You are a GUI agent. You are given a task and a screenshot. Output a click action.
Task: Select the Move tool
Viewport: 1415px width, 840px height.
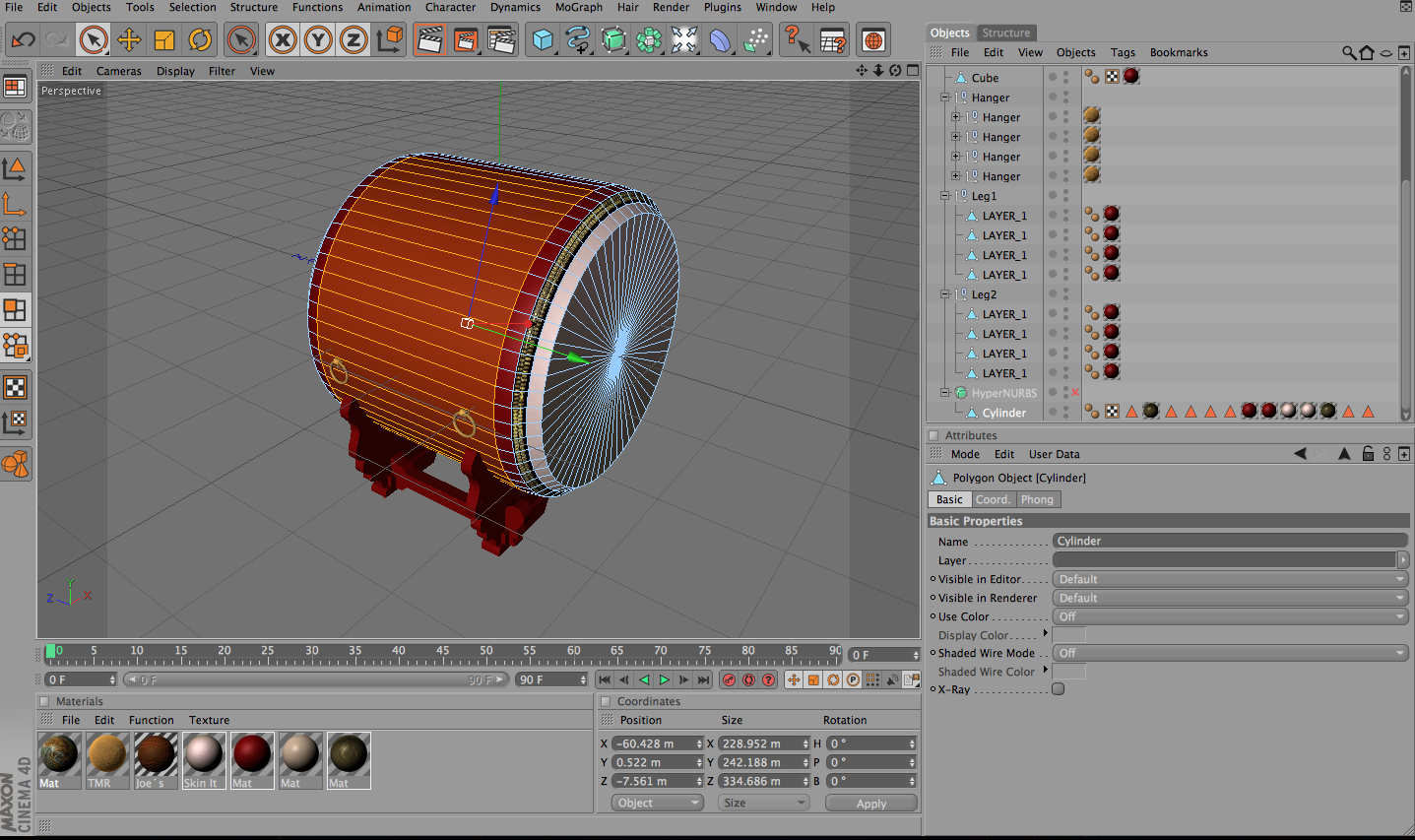coord(129,40)
